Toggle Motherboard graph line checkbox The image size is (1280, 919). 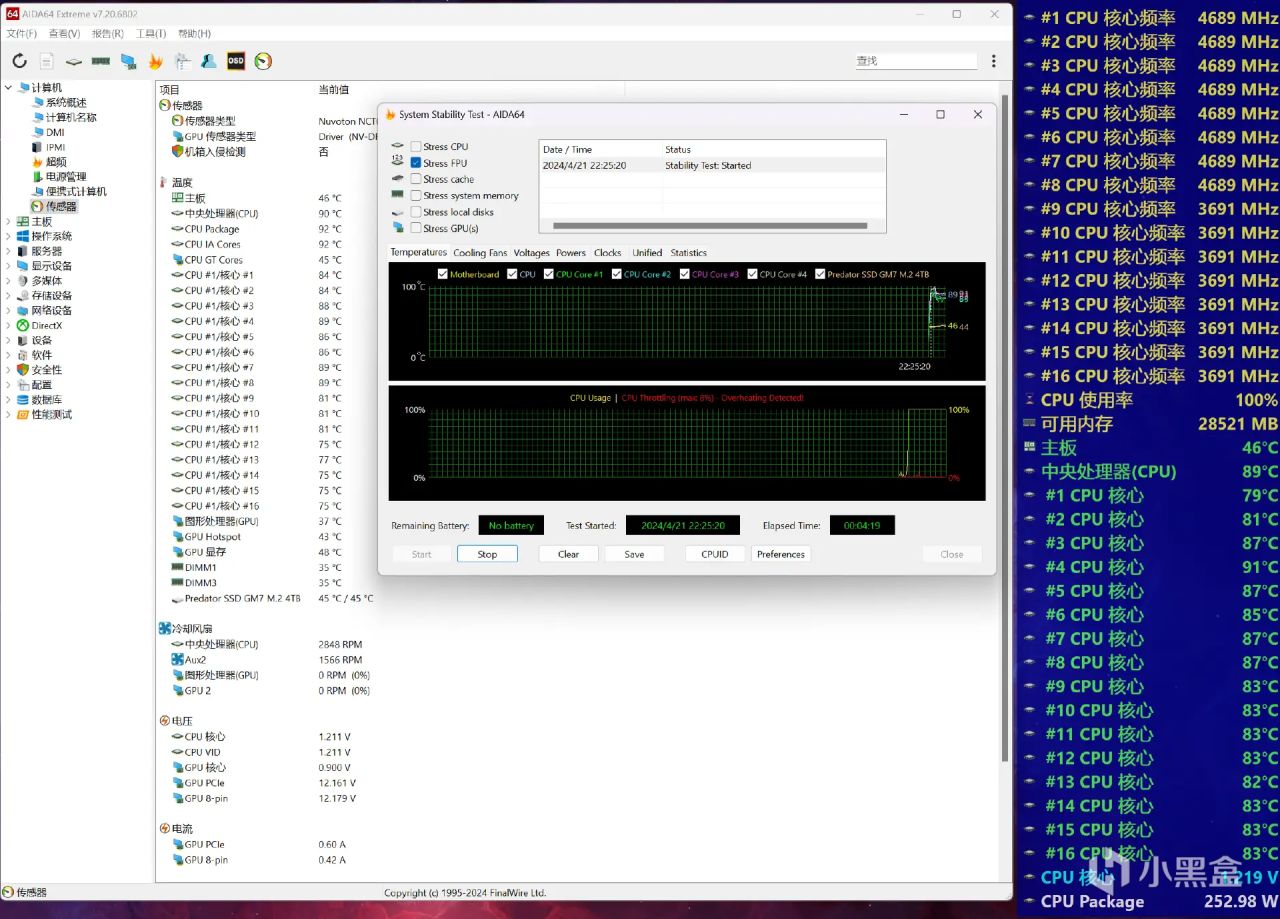[x=443, y=274]
